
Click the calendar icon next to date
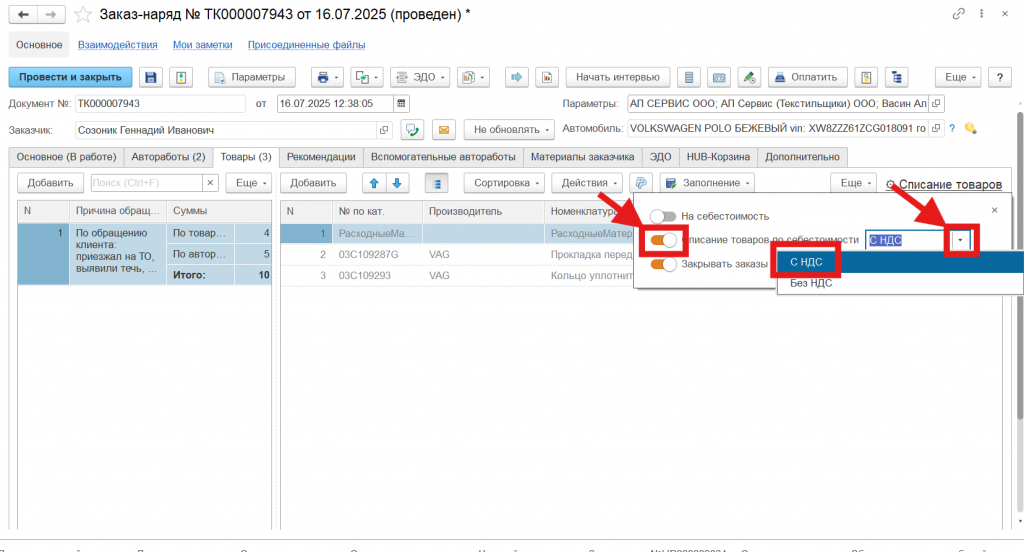(401, 103)
